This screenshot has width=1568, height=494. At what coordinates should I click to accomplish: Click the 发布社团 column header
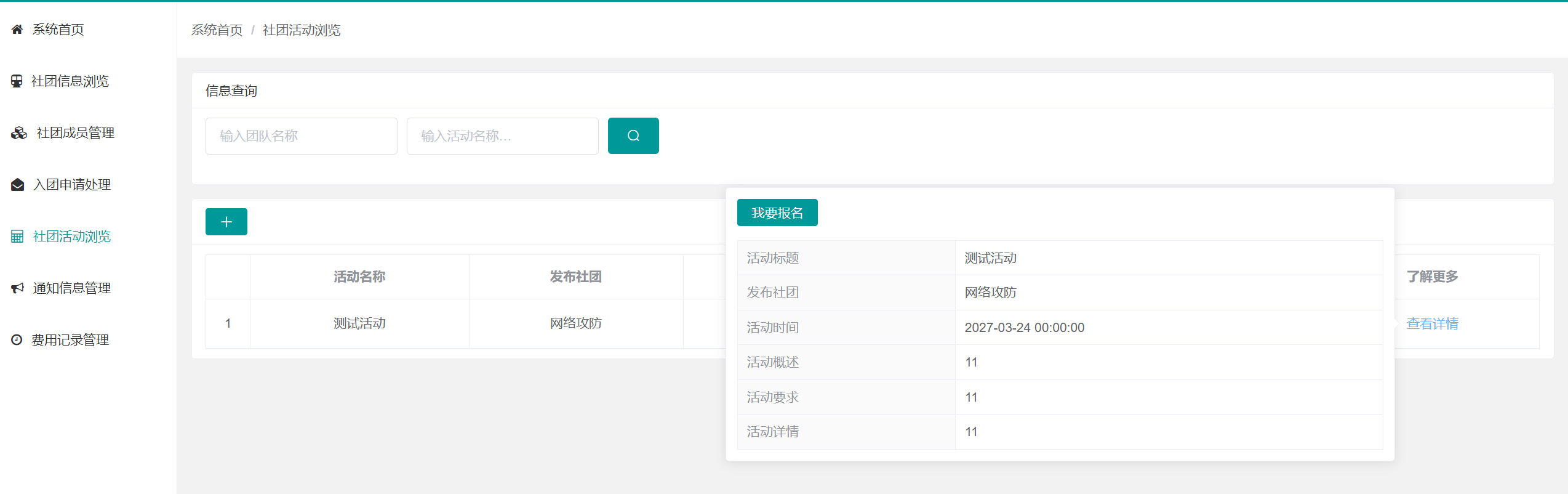(x=575, y=277)
